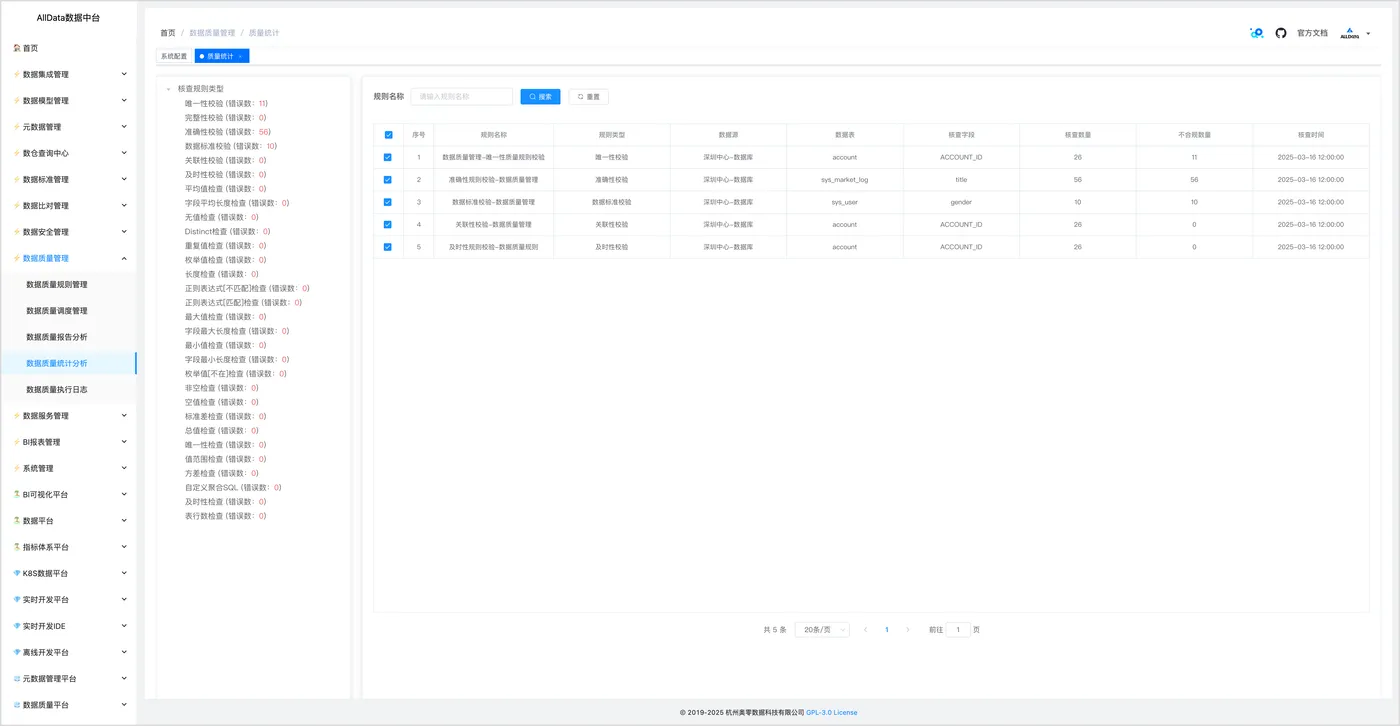The image size is (1400, 726).
Task: Go to 首页 in the breadcrumb
Action: coord(168,33)
